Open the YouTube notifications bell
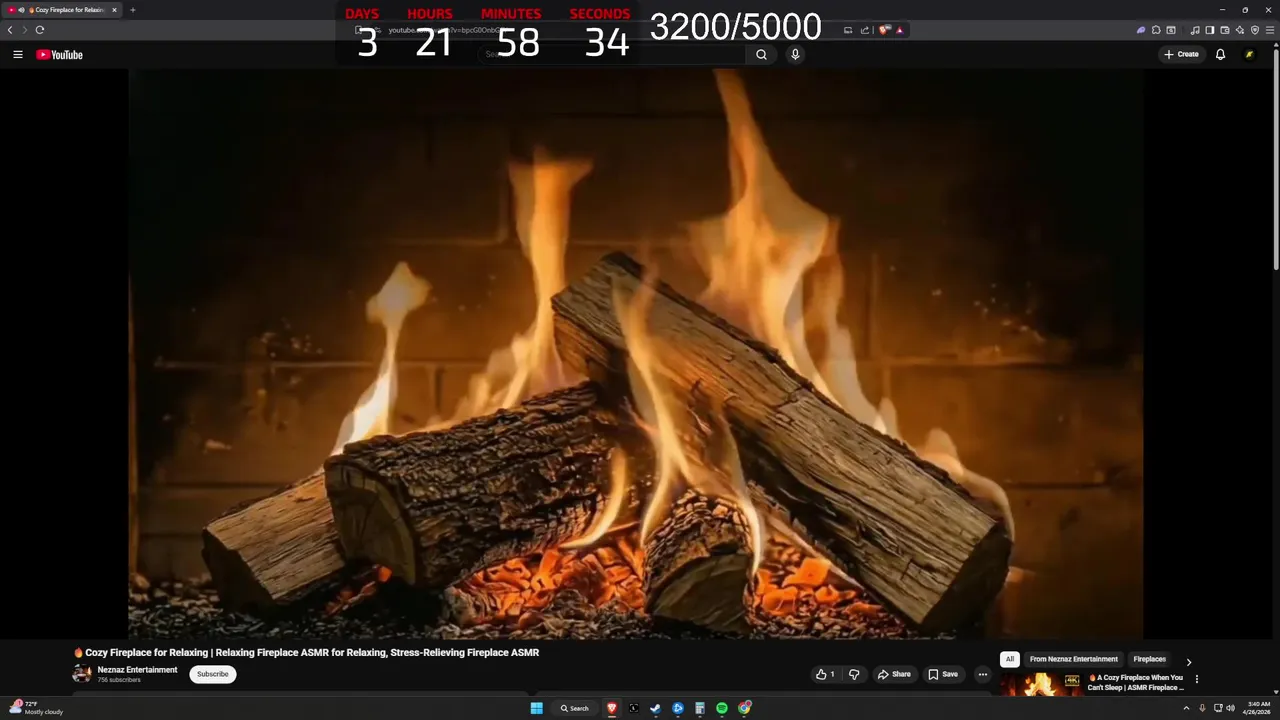The height and width of the screenshot is (720, 1280). [x=1220, y=54]
